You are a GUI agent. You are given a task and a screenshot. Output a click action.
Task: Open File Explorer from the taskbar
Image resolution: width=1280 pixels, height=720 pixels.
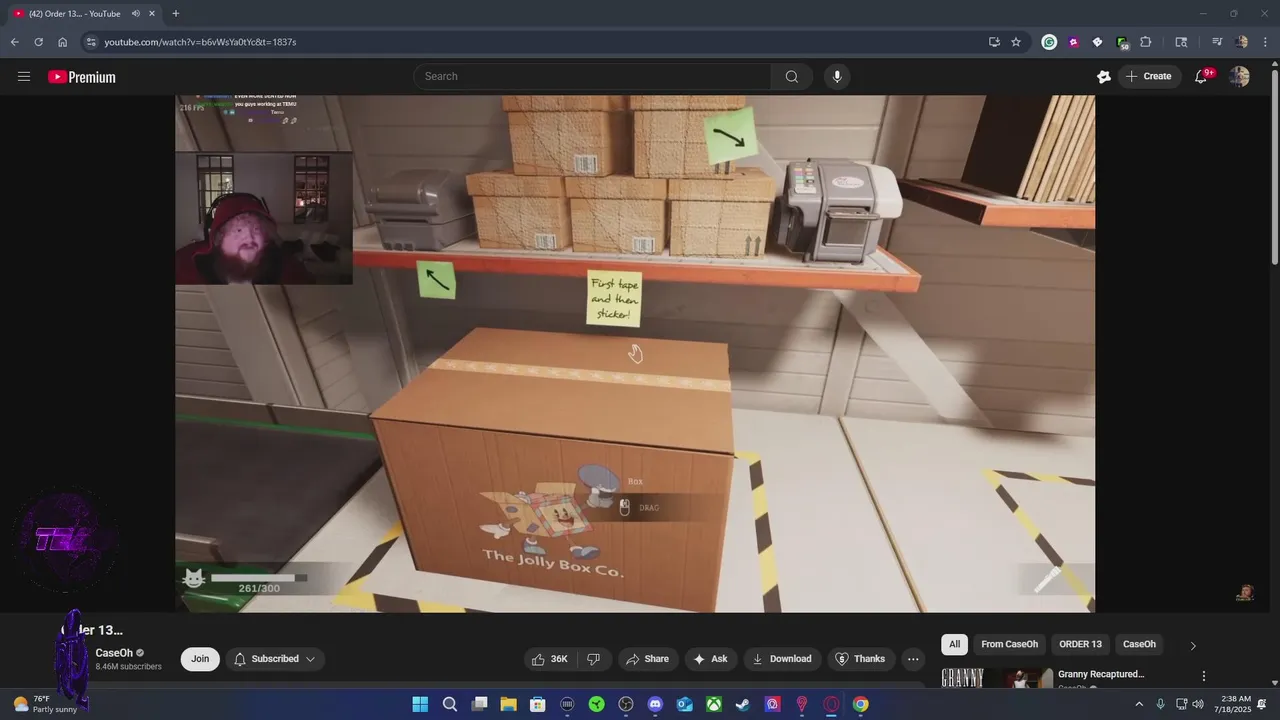point(508,704)
